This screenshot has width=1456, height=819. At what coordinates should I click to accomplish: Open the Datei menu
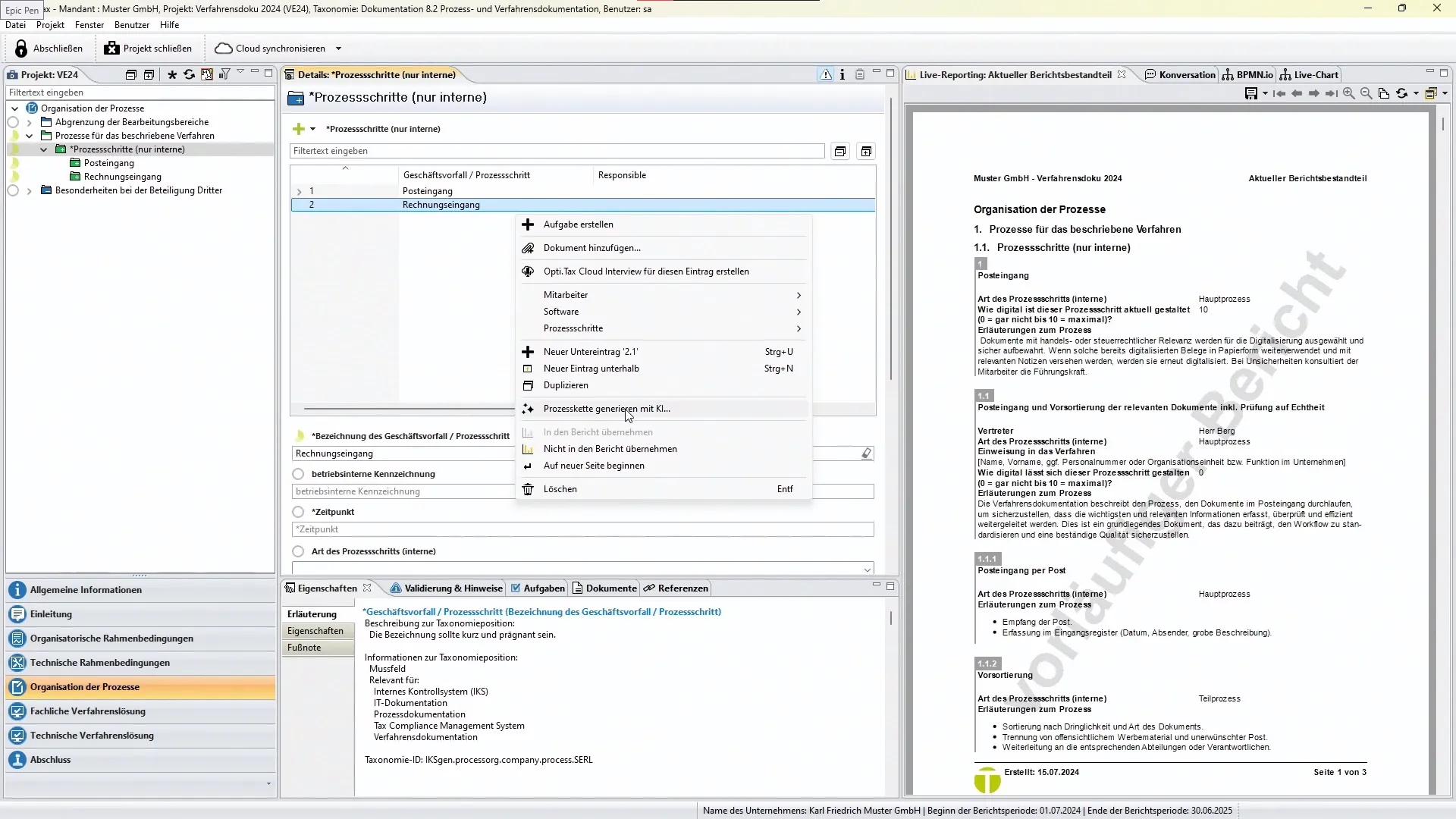15,25
